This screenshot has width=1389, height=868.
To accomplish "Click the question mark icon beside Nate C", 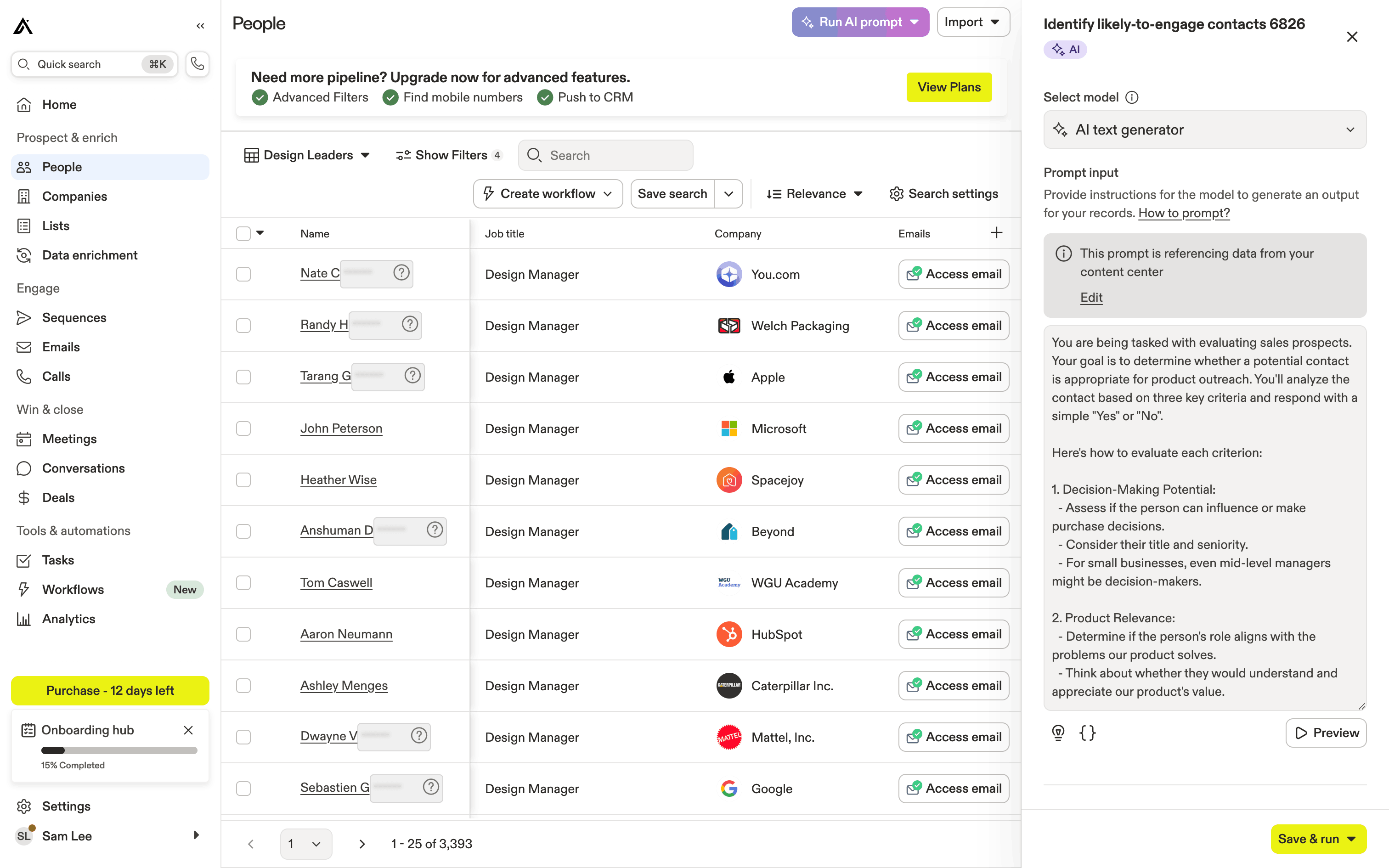I will [401, 272].
